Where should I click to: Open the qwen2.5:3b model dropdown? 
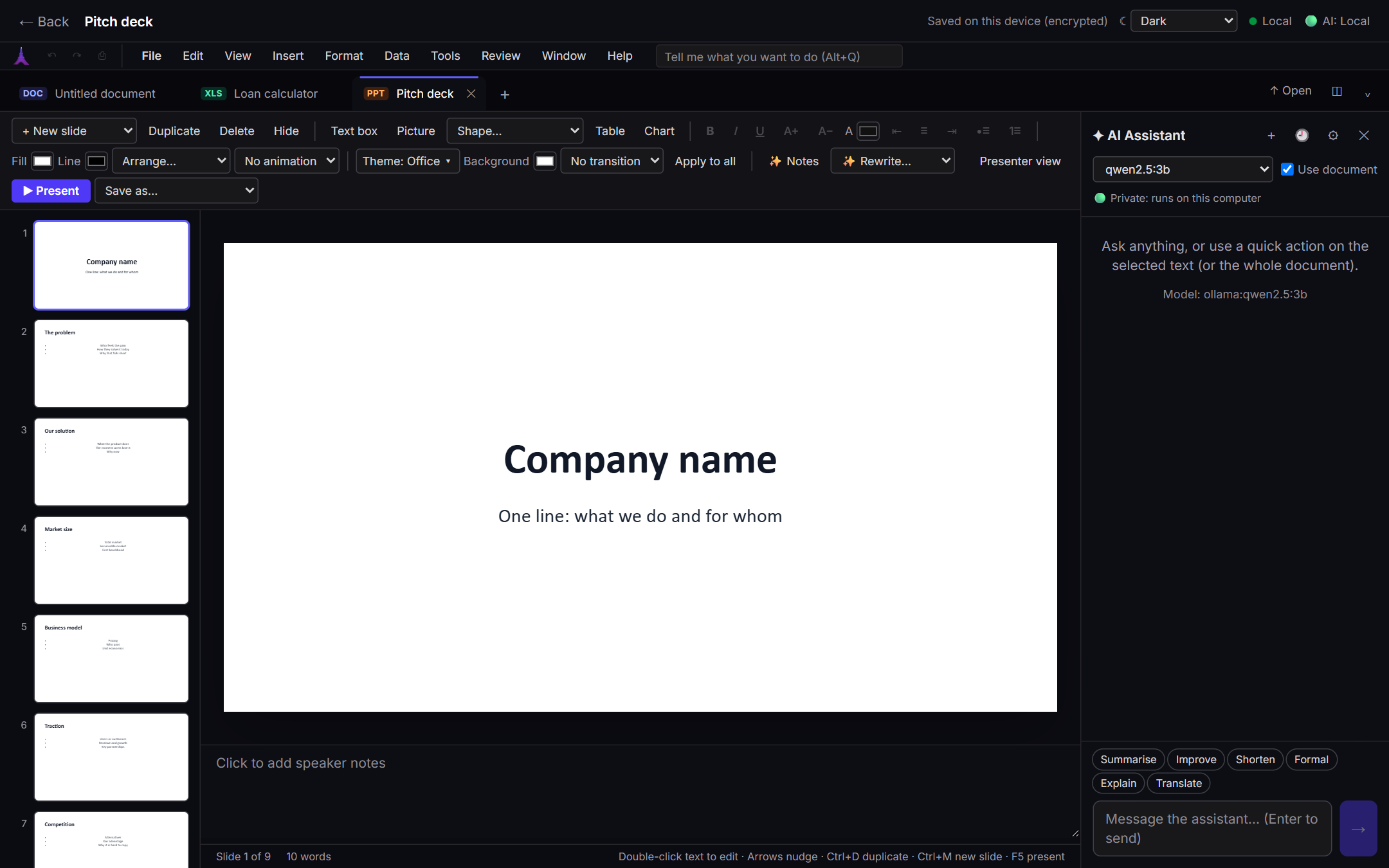tap(1183, 170)
